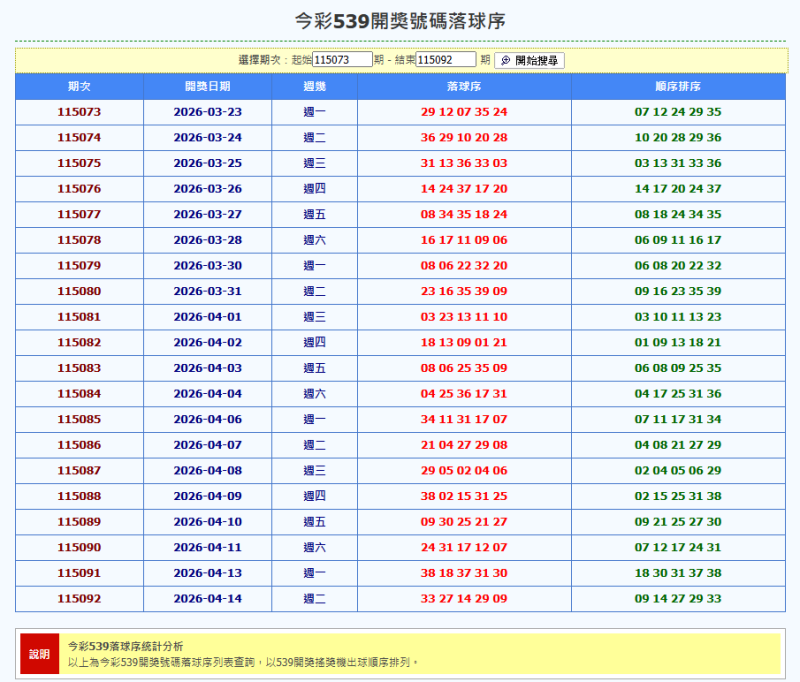Select period number 115089
Screen dimensions: 800x682
tap(79, 522)
